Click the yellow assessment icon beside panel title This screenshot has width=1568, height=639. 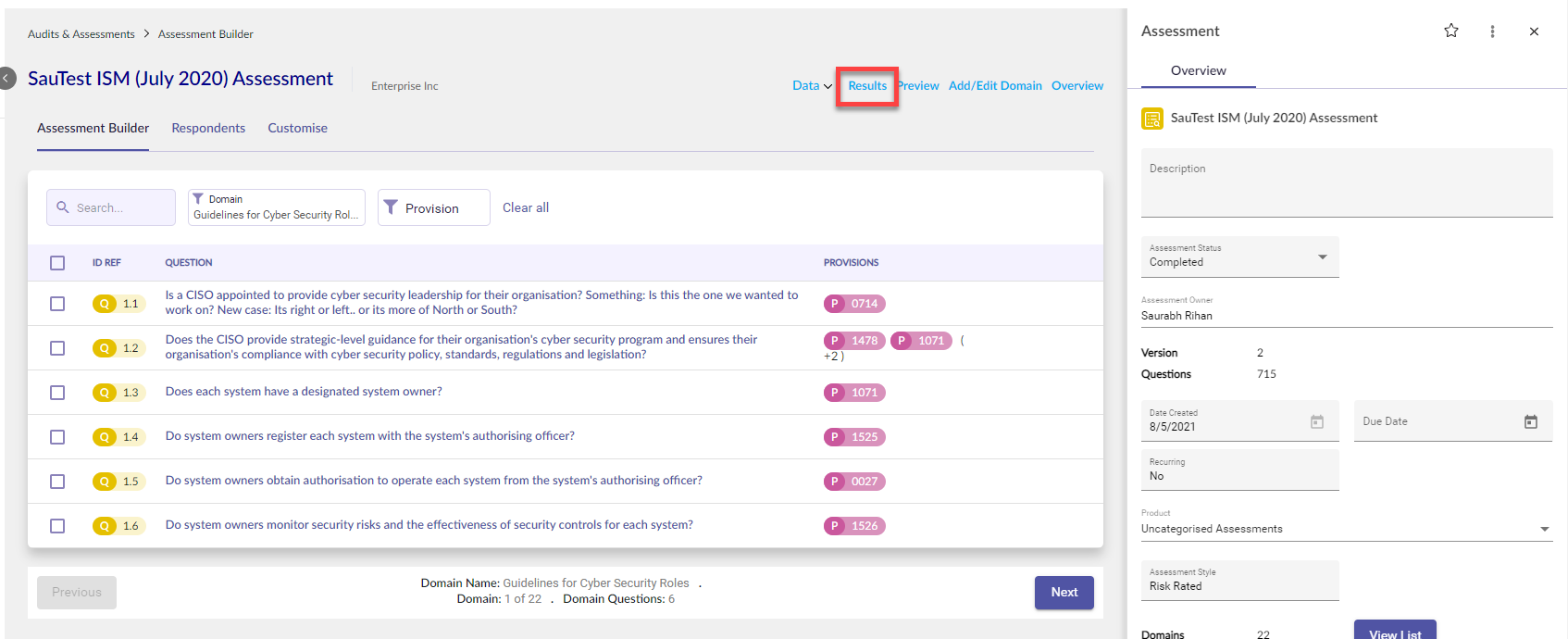(1152, 119)
